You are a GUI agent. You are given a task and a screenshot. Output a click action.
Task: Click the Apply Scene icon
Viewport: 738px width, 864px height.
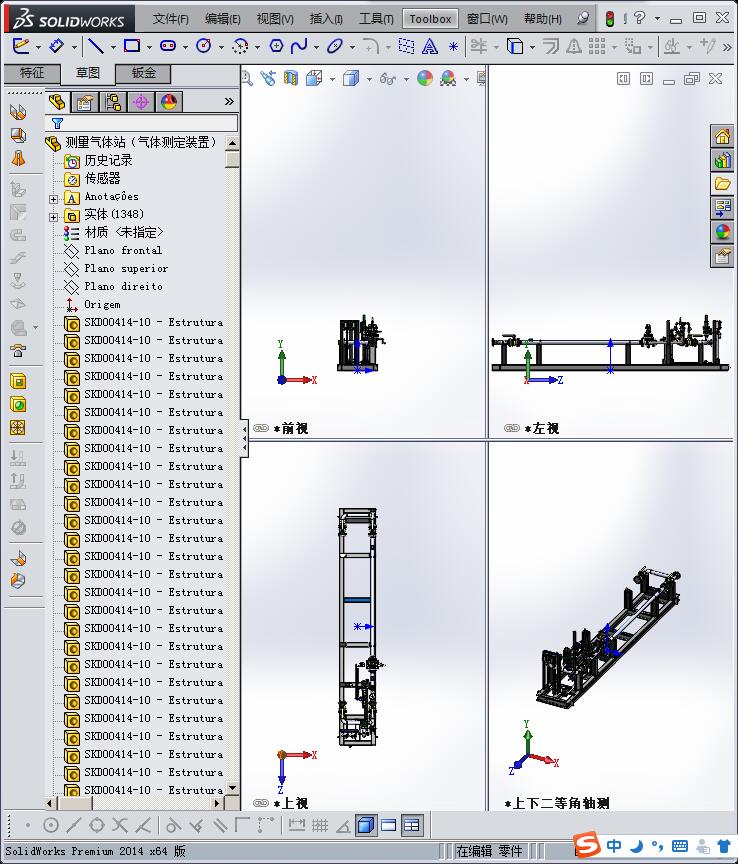(x=448, y=79)
